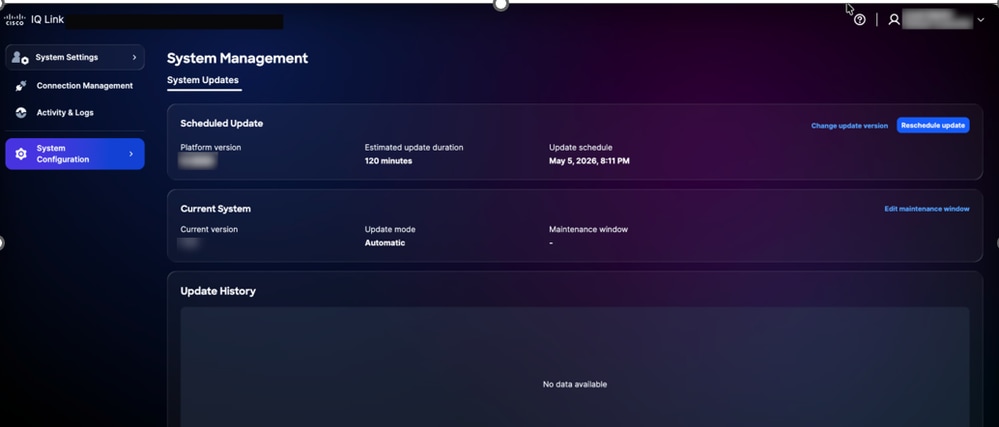This screenshot has height=427, width=999.
Task: Click the System Settings person-gear icon
Action: [x=20, y=57]
